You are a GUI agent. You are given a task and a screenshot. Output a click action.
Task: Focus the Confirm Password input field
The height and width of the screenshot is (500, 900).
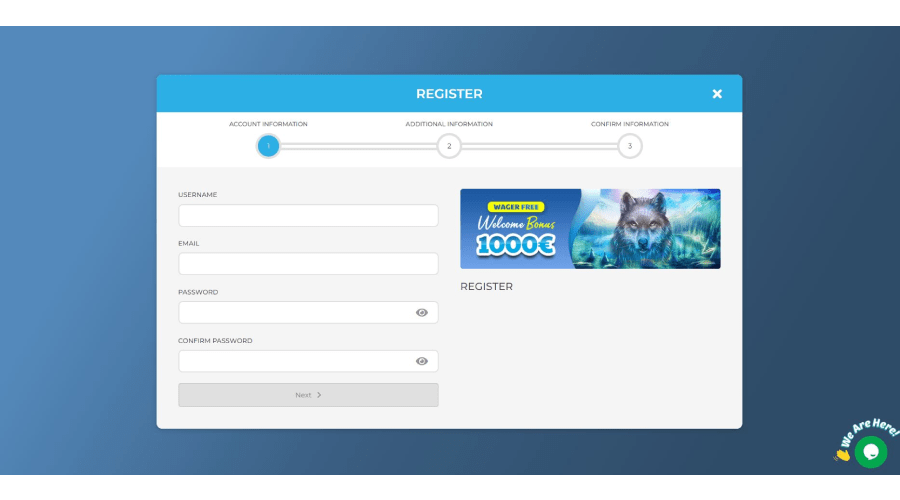[295, 361]
